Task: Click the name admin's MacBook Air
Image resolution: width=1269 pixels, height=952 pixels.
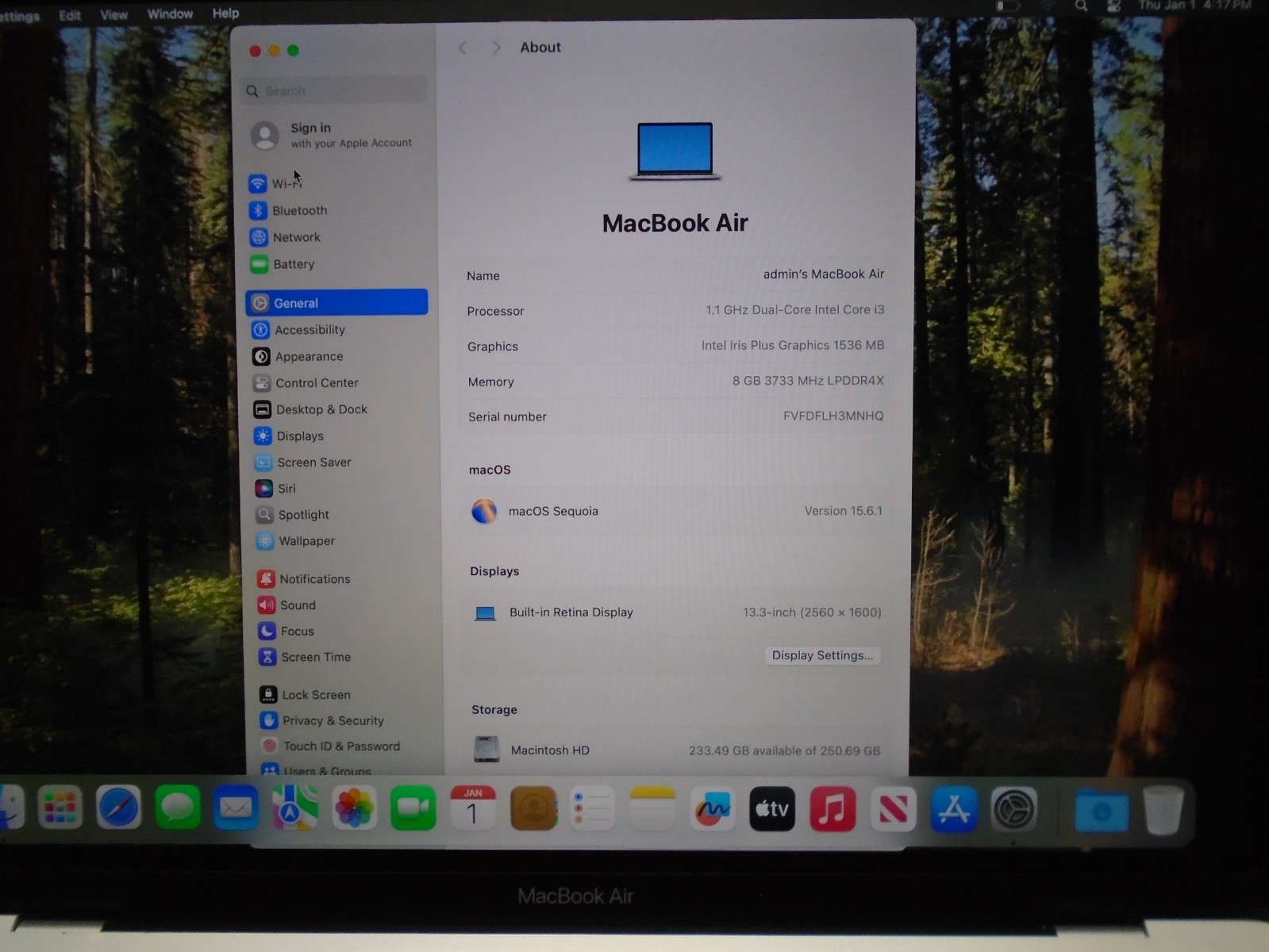Action: (824, 274)
